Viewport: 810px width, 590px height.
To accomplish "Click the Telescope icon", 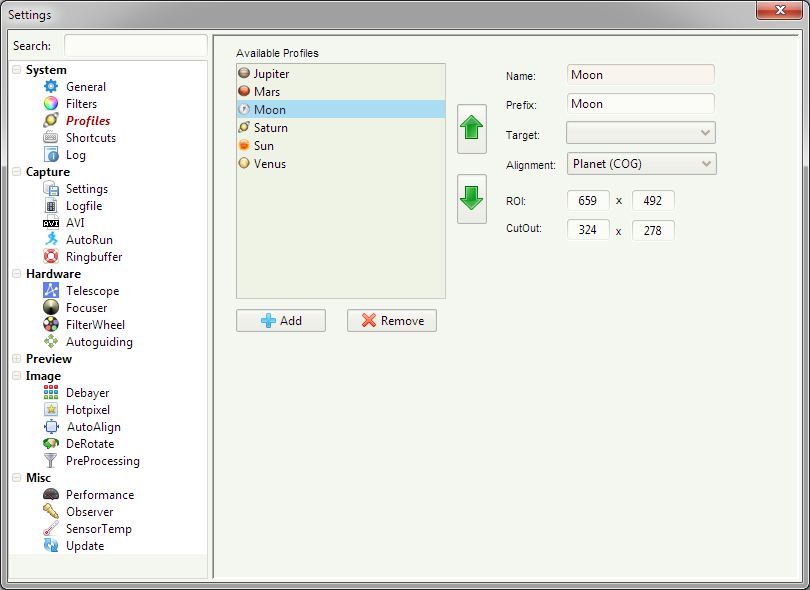I will coord(51,290).
